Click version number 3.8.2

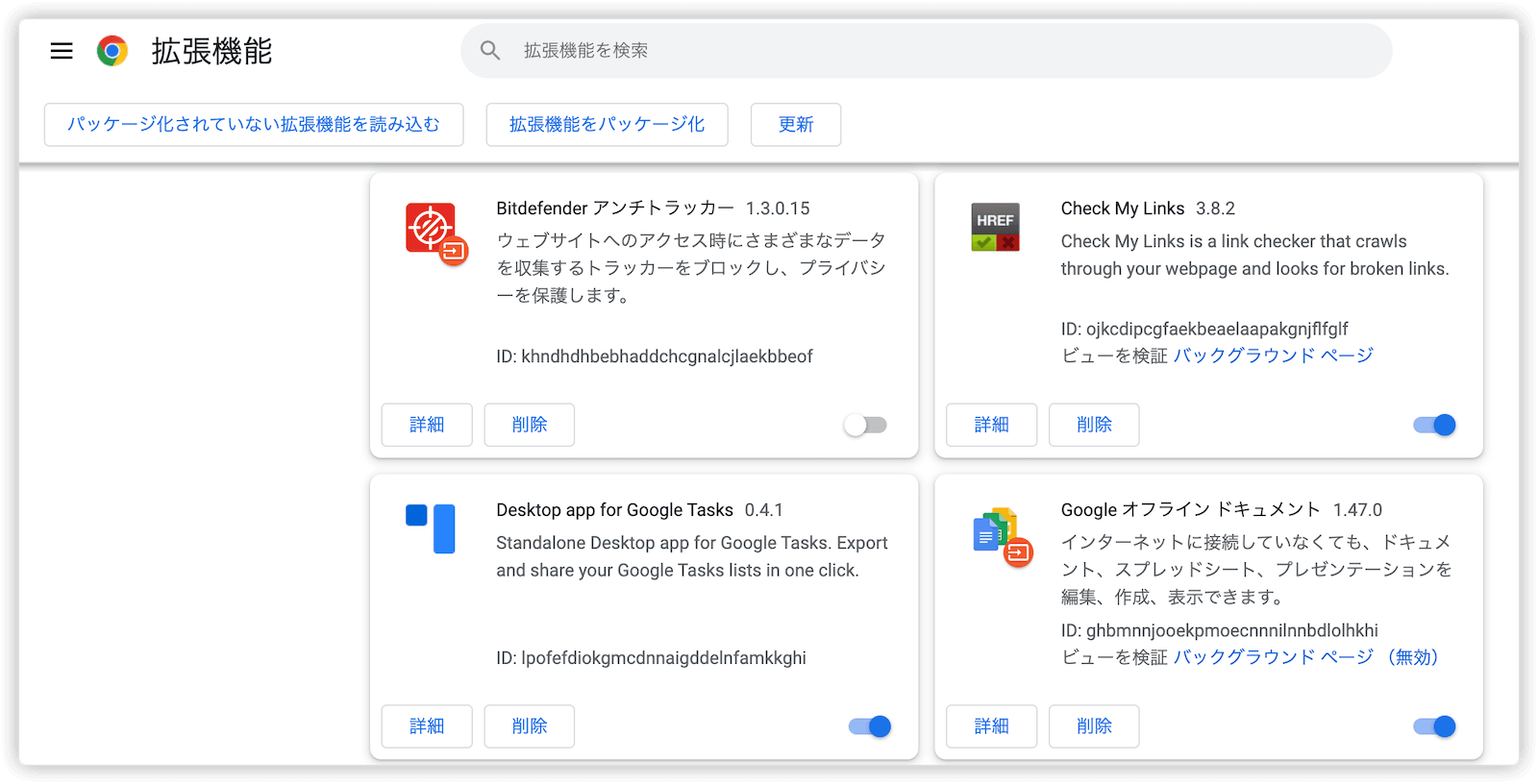tap(1215, 208)
